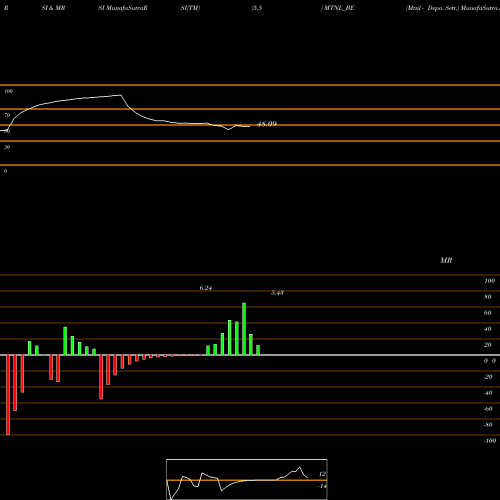Image resolution: width=500 pixels, height=500 pixels.
Task: Click the 5.48 value above the bars
Action: [x=277, y=293]
